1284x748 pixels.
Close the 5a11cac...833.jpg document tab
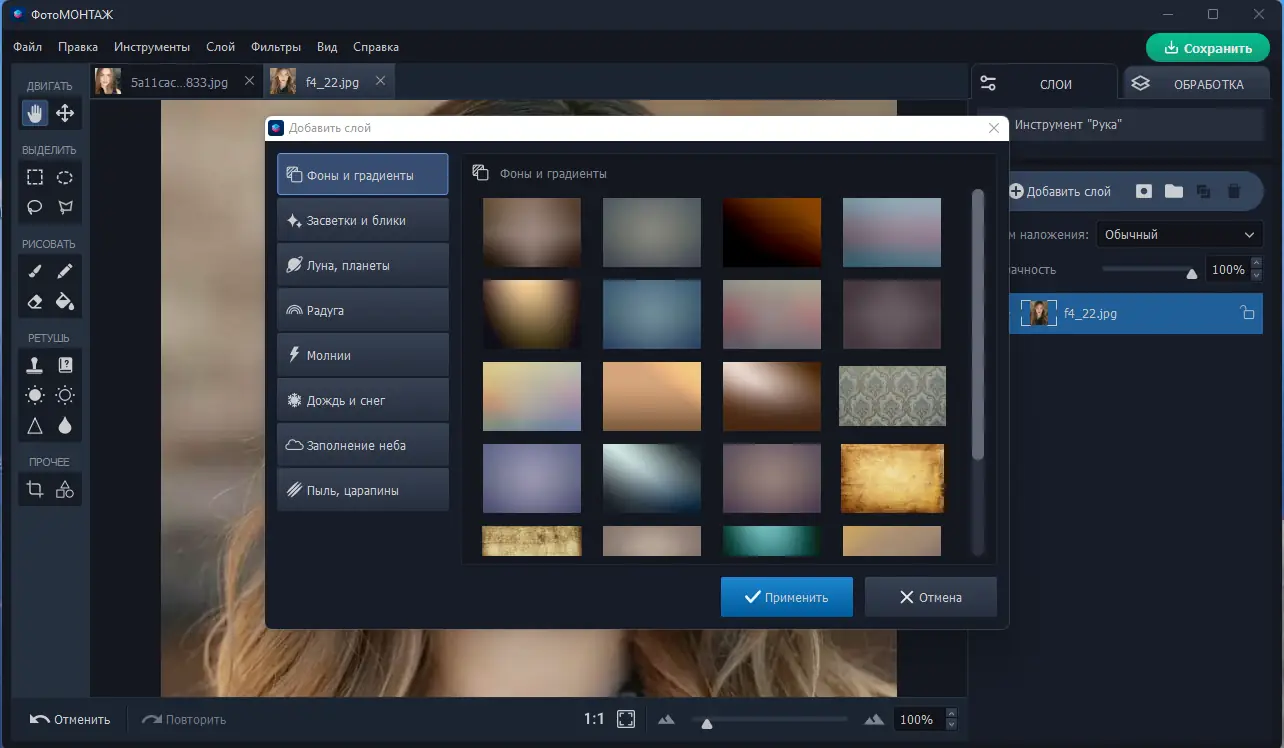pos(250,82)
